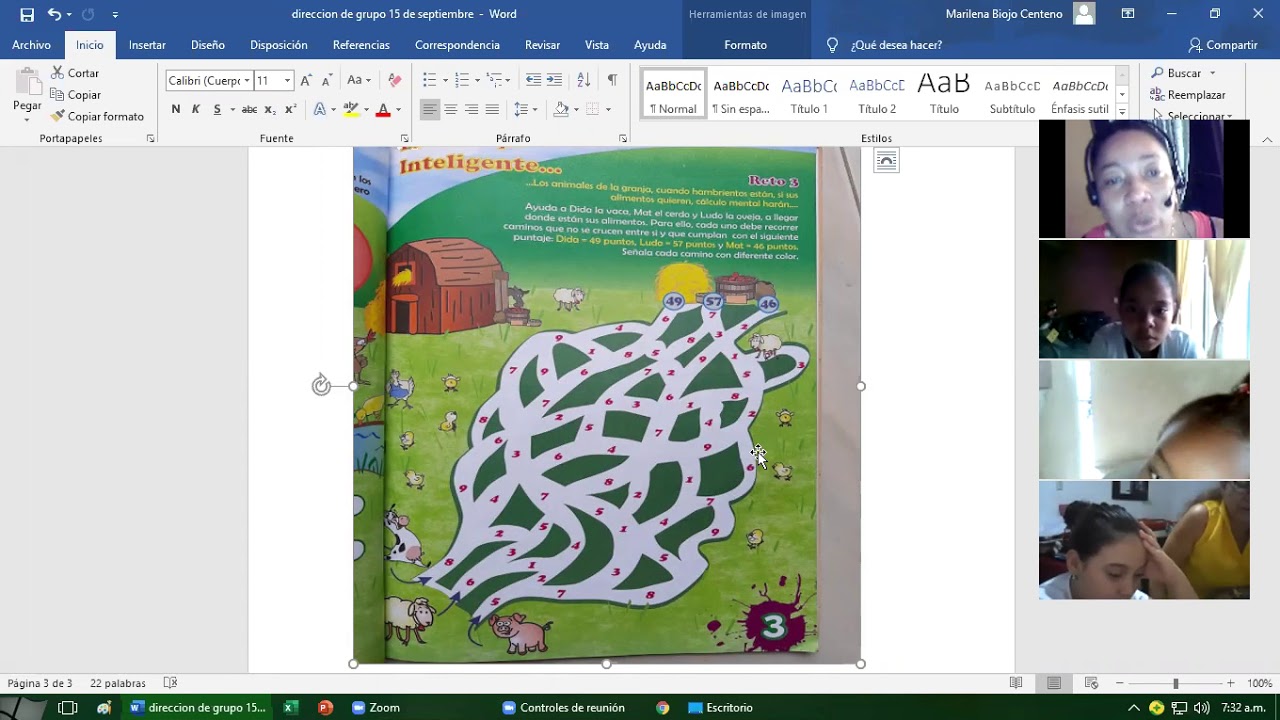Click the zoom slider handle

[1175, 683]
